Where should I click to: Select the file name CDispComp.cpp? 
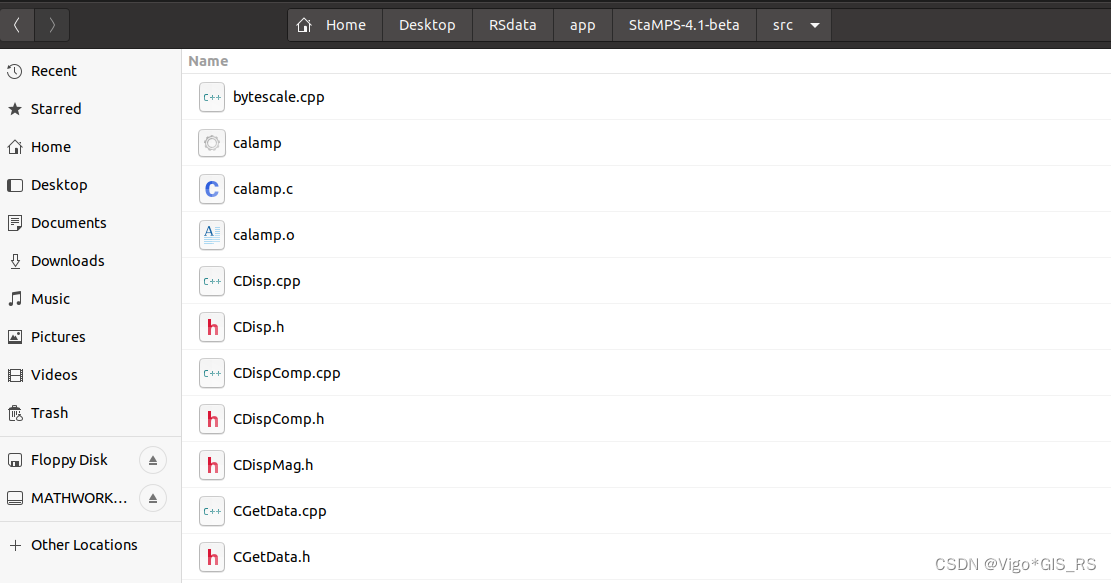pyautogui.click(x=286, y=373)
